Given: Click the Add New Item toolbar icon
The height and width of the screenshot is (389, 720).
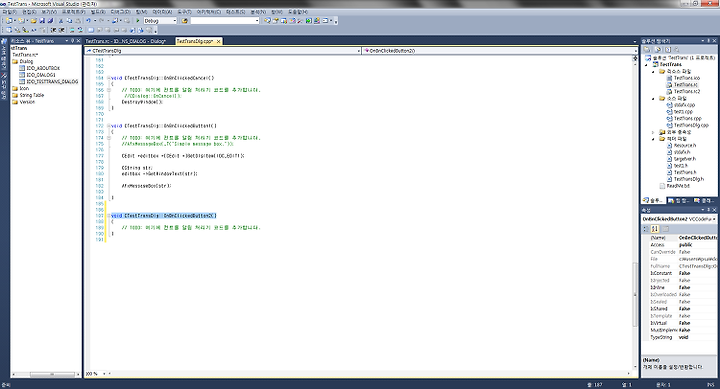Looking at the screenshot, I should [21, 21].
